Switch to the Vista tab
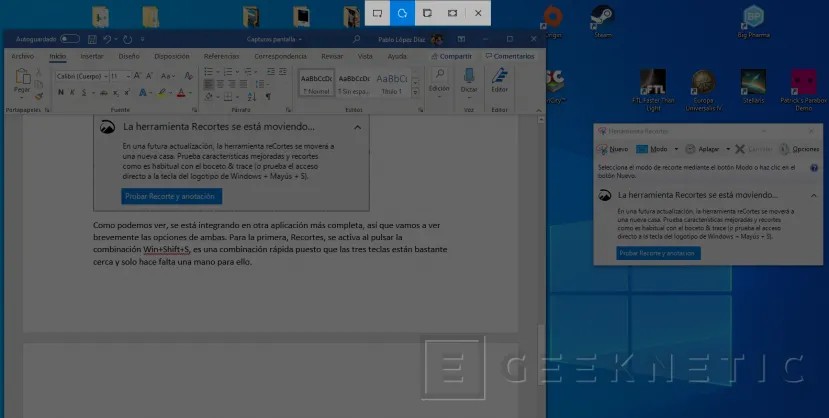The height and width of the screenshot is (418, 829). [365, 56]
